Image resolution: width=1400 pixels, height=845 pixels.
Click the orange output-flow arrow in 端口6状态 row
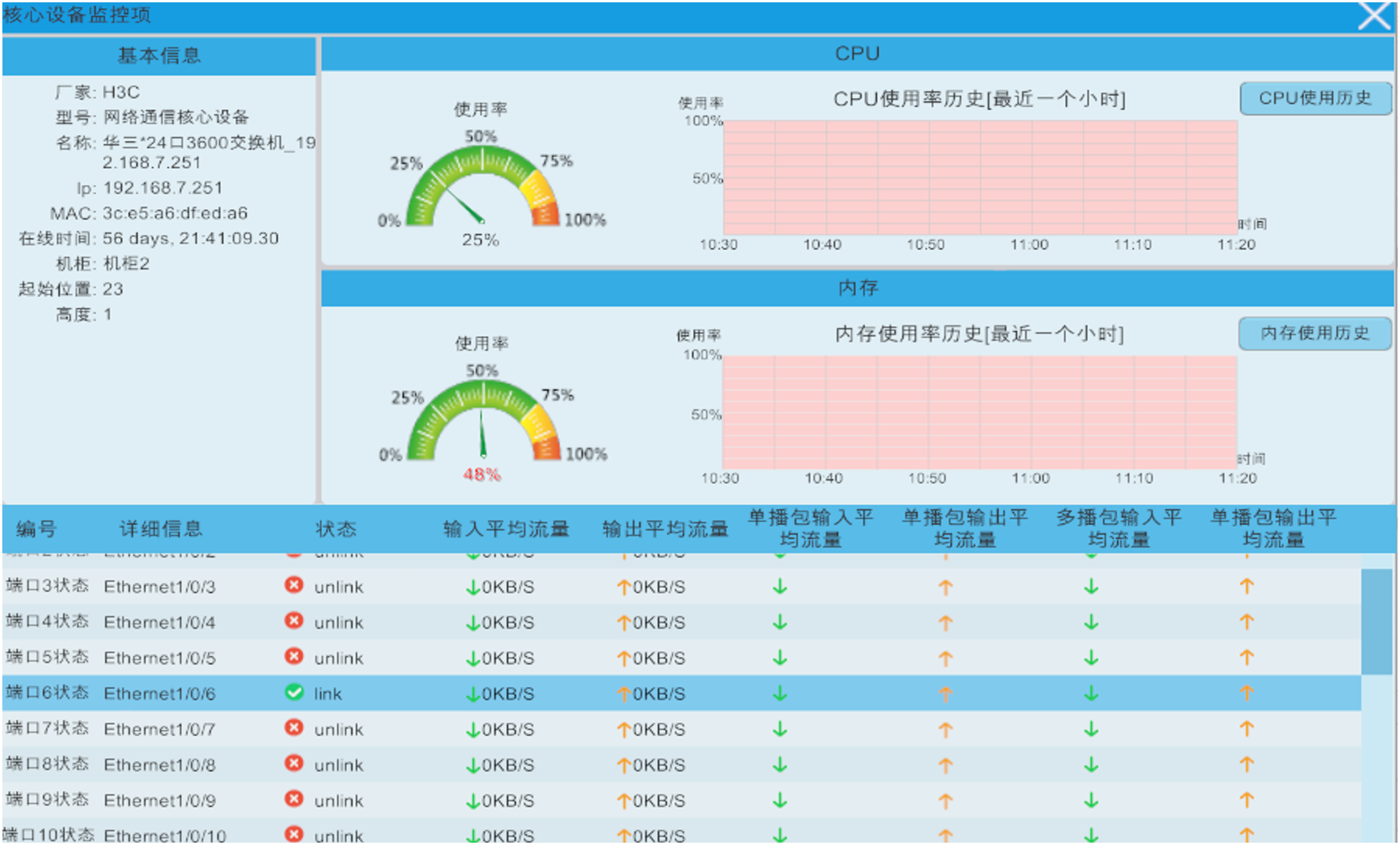(624, 695)
